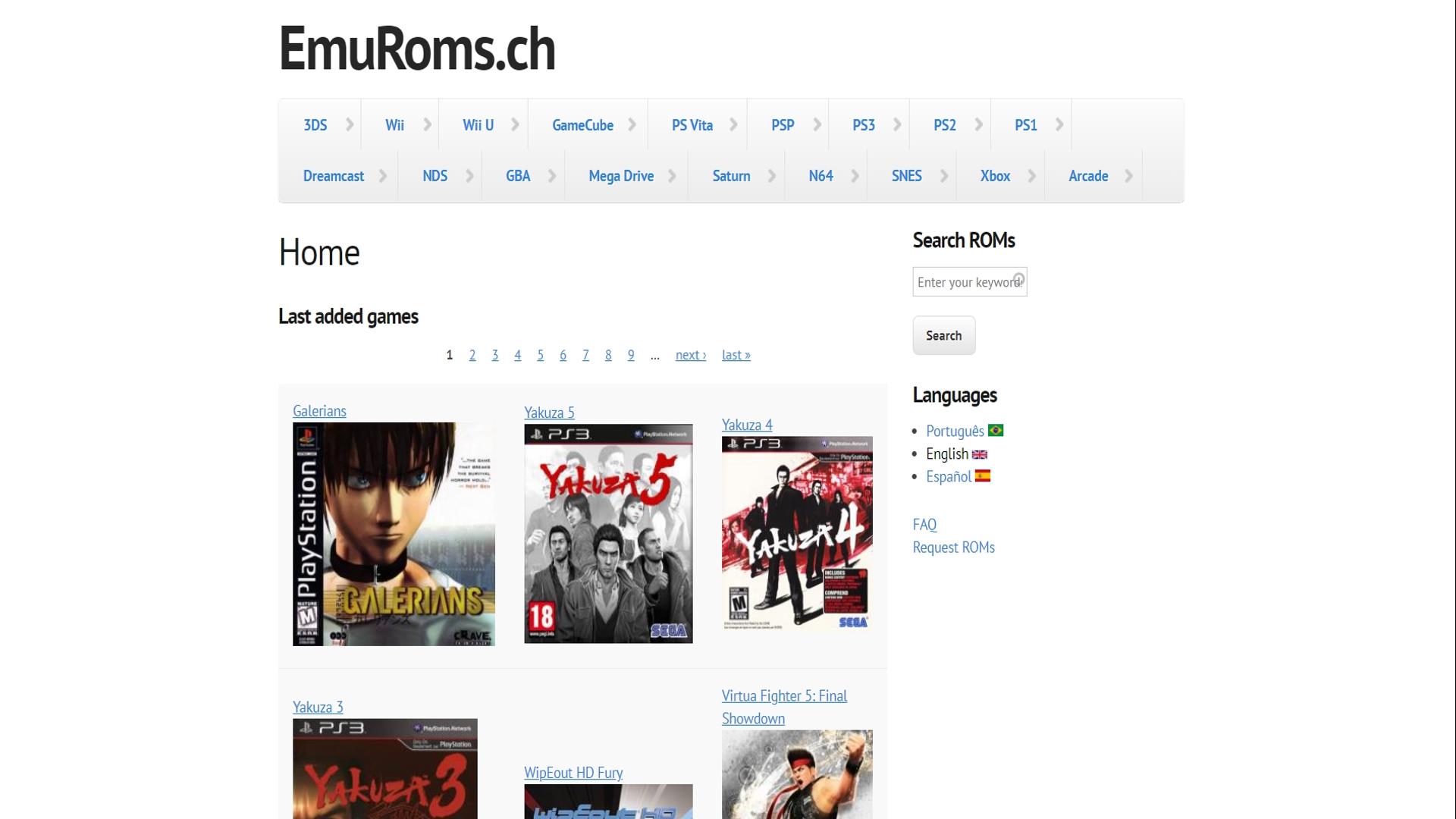Open the FAQ link
This screenshot has height=819, width=1456.
point(924,524)
